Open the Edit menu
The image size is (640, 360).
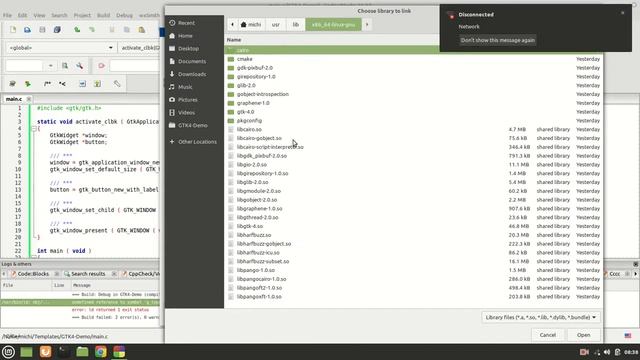[x=22, y=15]
